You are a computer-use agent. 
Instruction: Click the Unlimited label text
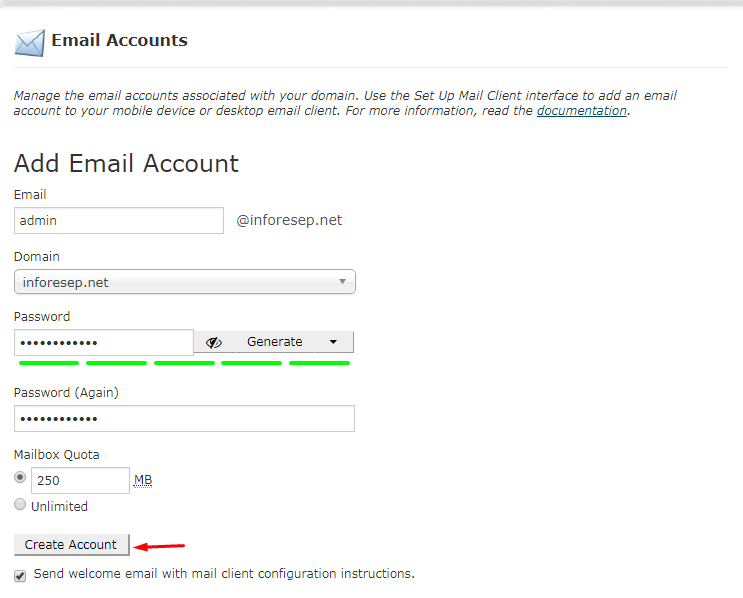(x=59, y=506)
